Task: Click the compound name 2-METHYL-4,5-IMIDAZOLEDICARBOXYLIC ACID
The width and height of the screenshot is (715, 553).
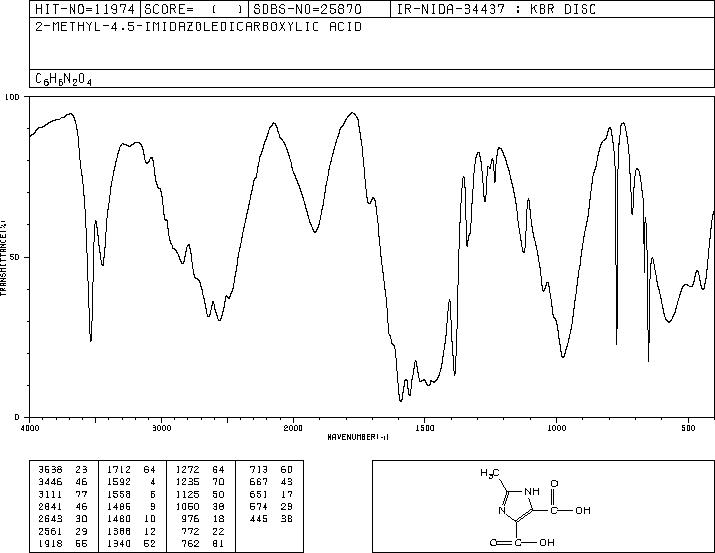Action: coord(198,27)
